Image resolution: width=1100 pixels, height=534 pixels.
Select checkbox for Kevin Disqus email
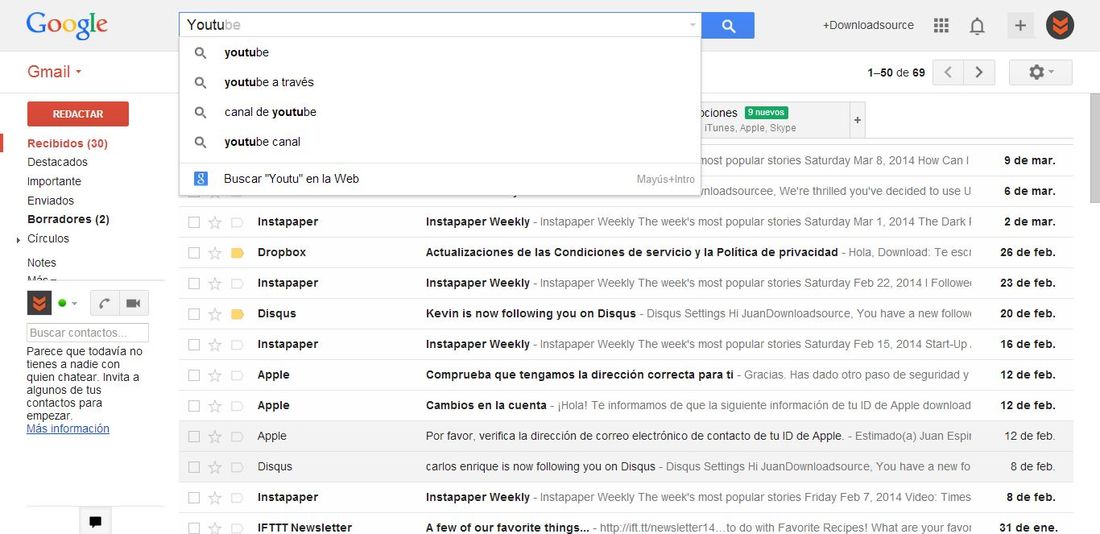[x=194, y=314]
